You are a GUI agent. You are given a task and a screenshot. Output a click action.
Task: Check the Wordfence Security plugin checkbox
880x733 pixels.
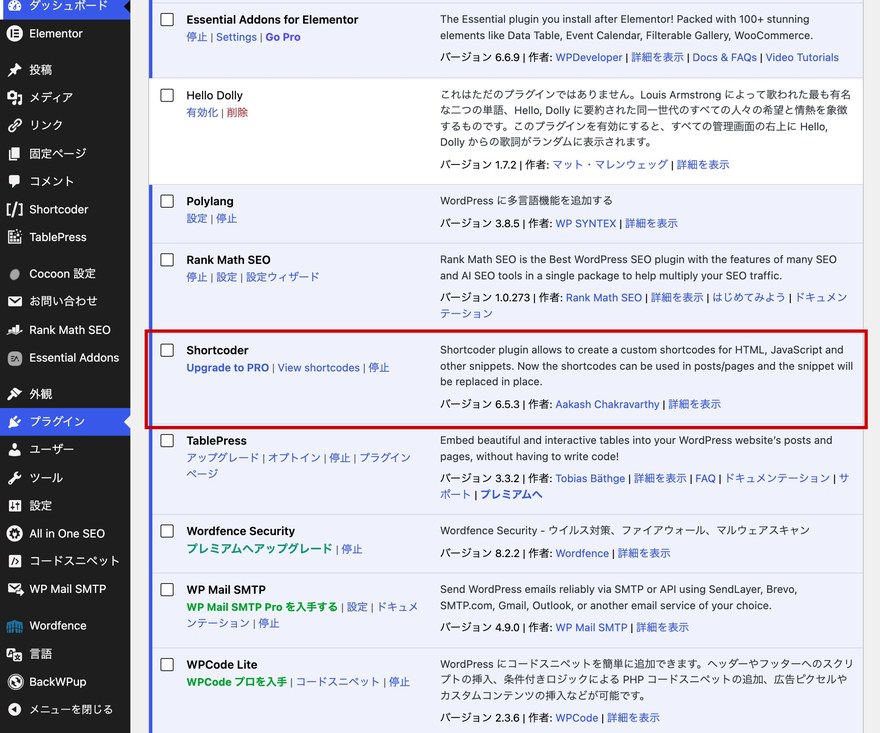[x=167, y=531]
